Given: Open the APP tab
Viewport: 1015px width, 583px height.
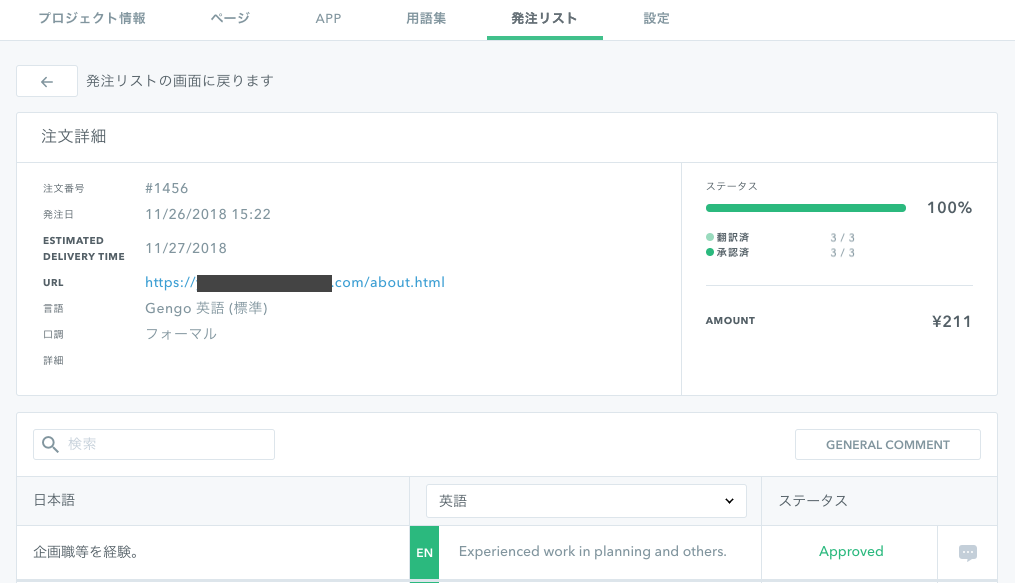Looking at the screenshot, I should click(x=328, y=19).
